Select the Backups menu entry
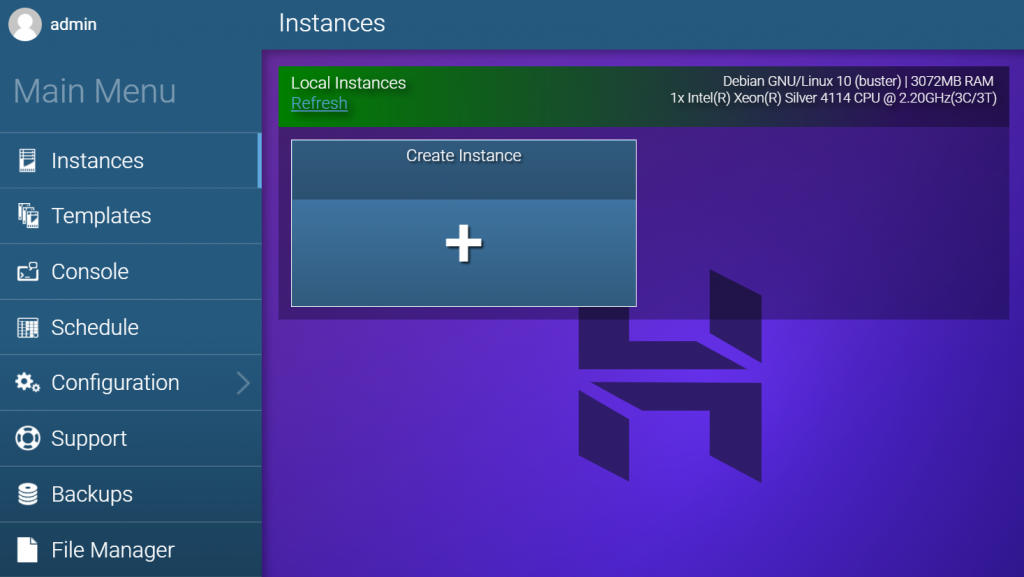This screenshot has height=577, width=1024. click(131, 494)
